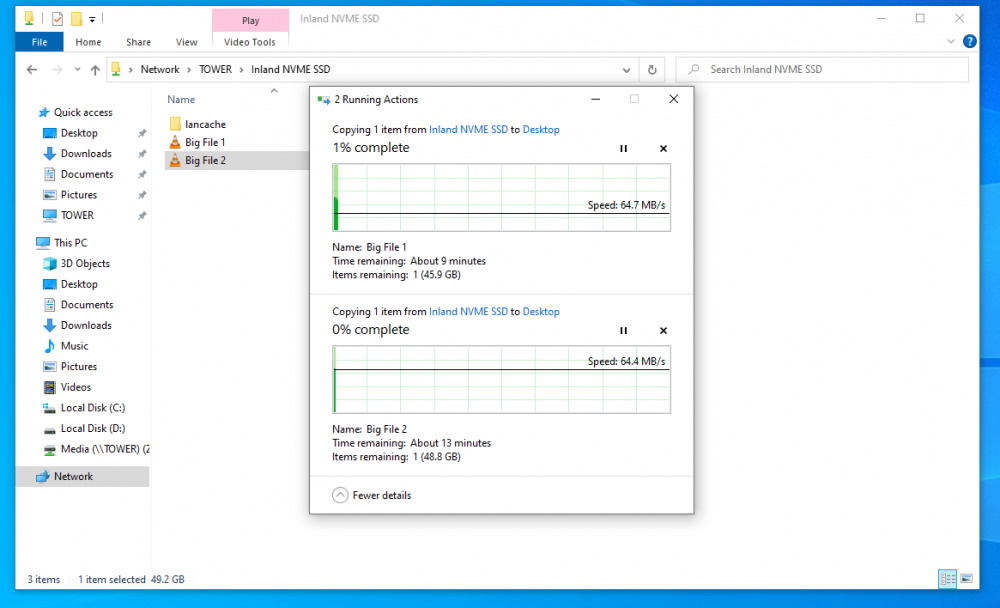This screenshot has height=608, width=1000.
Task: Minimize the 2 Running Actions dialog
Action: coord(596,99)
